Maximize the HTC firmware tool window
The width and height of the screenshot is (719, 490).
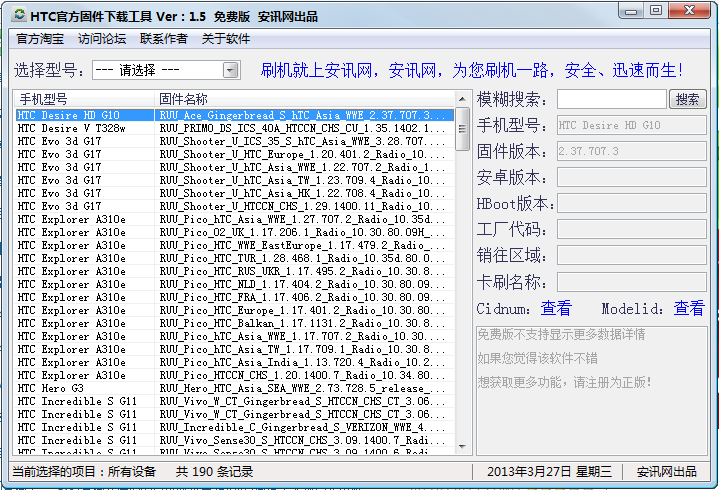tap(656, 11)
